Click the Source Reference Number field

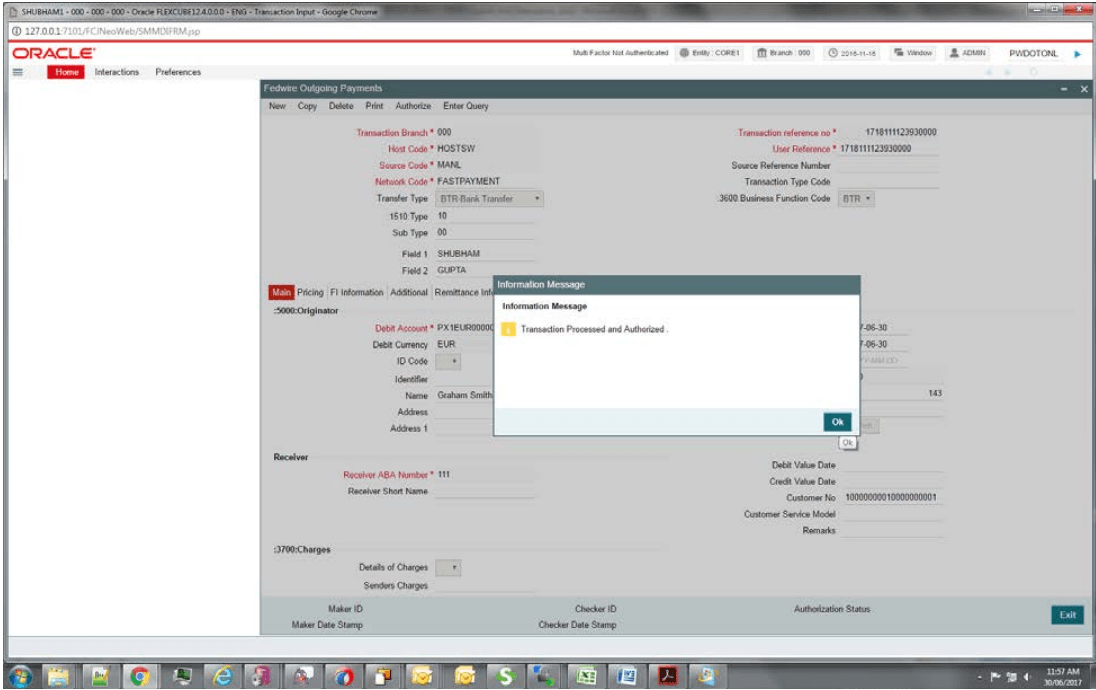pyautogui.click(x=889, y=166)
